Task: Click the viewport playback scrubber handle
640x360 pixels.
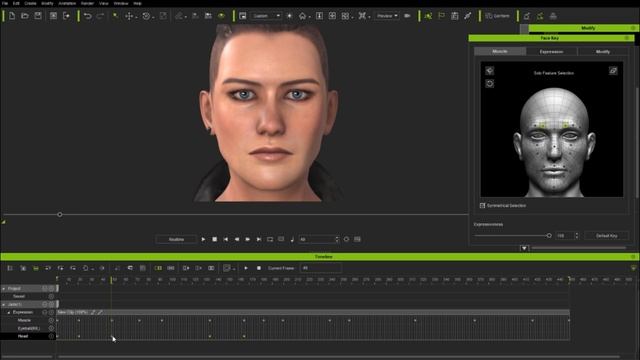Action: click(x=60, y=214)
